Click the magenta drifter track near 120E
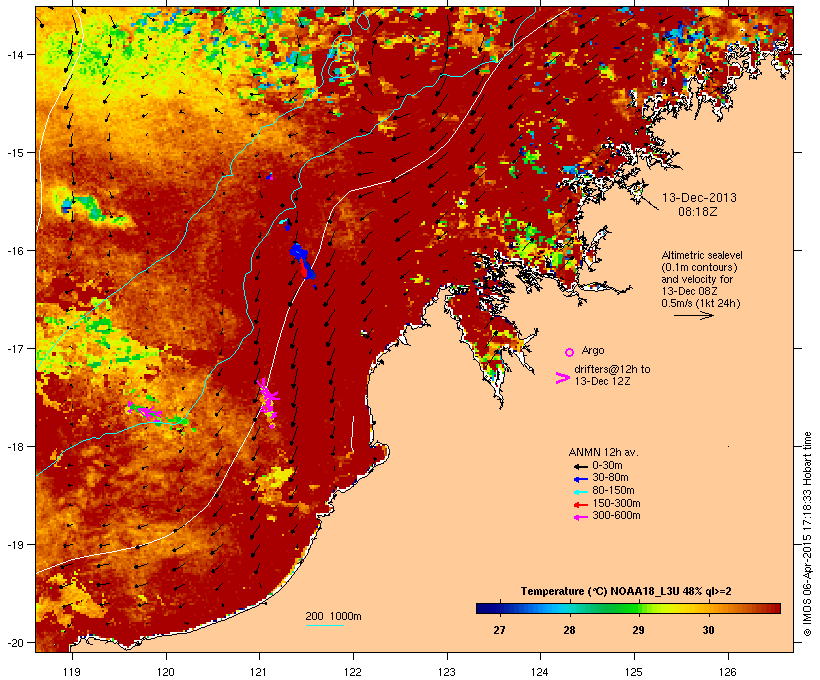This screenshot has height=680, width=820. [145, 411]
